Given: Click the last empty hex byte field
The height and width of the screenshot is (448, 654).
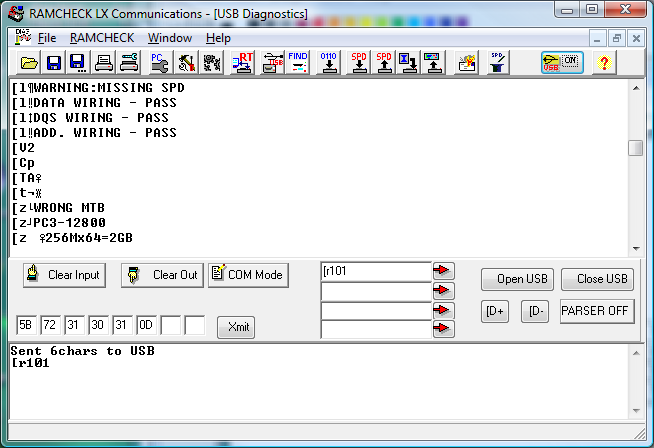Looking at the screenshot, I should point(195,325).
